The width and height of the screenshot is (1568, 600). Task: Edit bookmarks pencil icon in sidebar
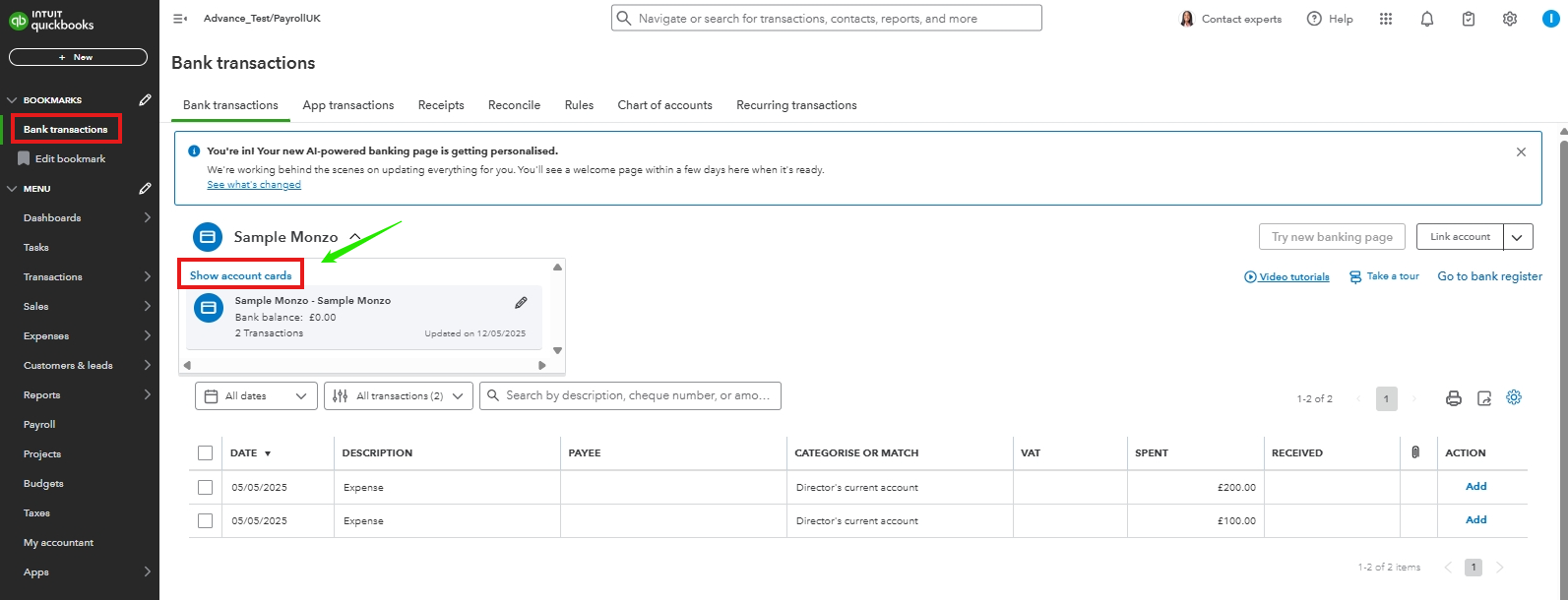(146, 100)
